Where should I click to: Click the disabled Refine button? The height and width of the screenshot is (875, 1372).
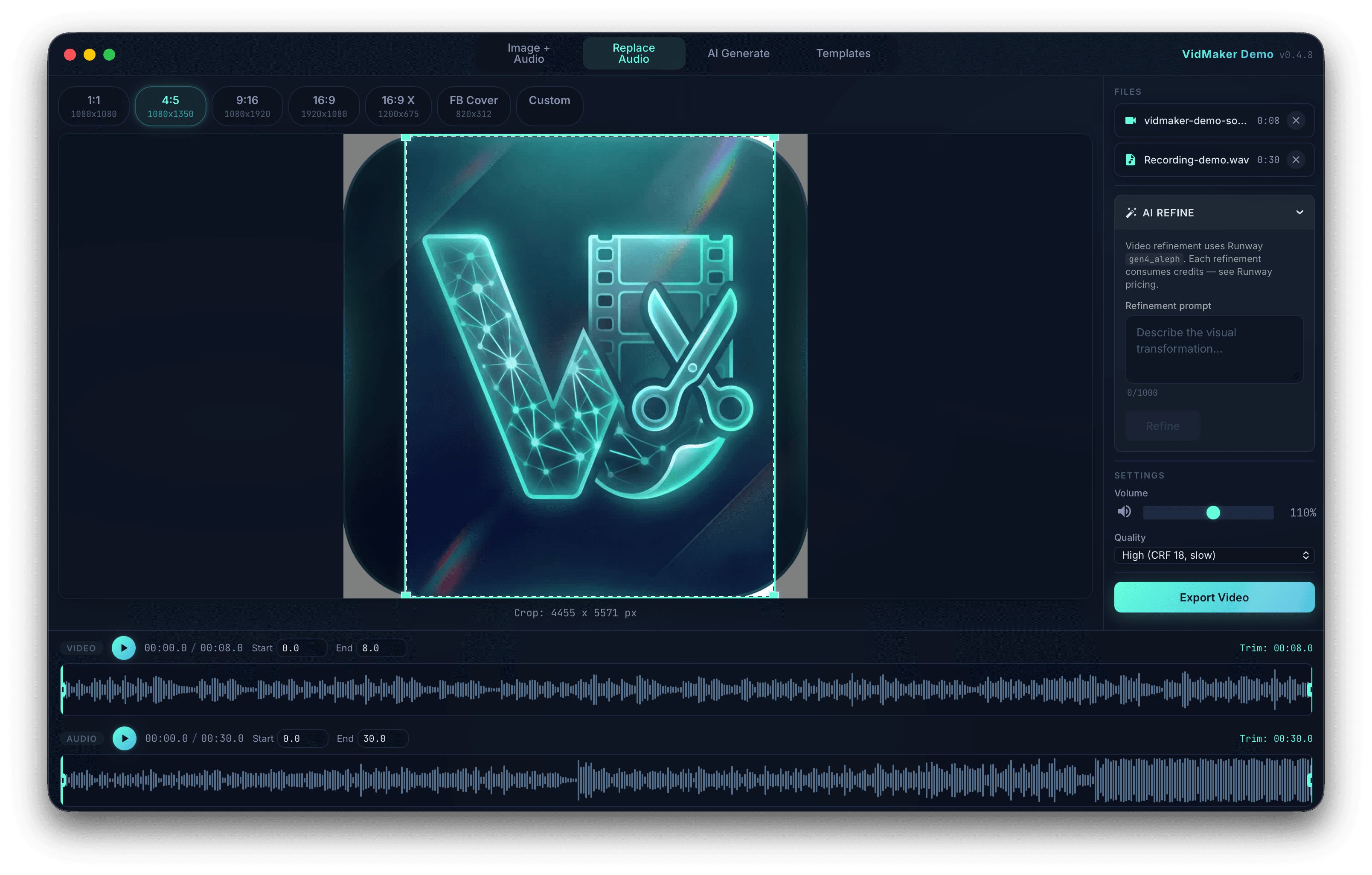click(1163, 426)
